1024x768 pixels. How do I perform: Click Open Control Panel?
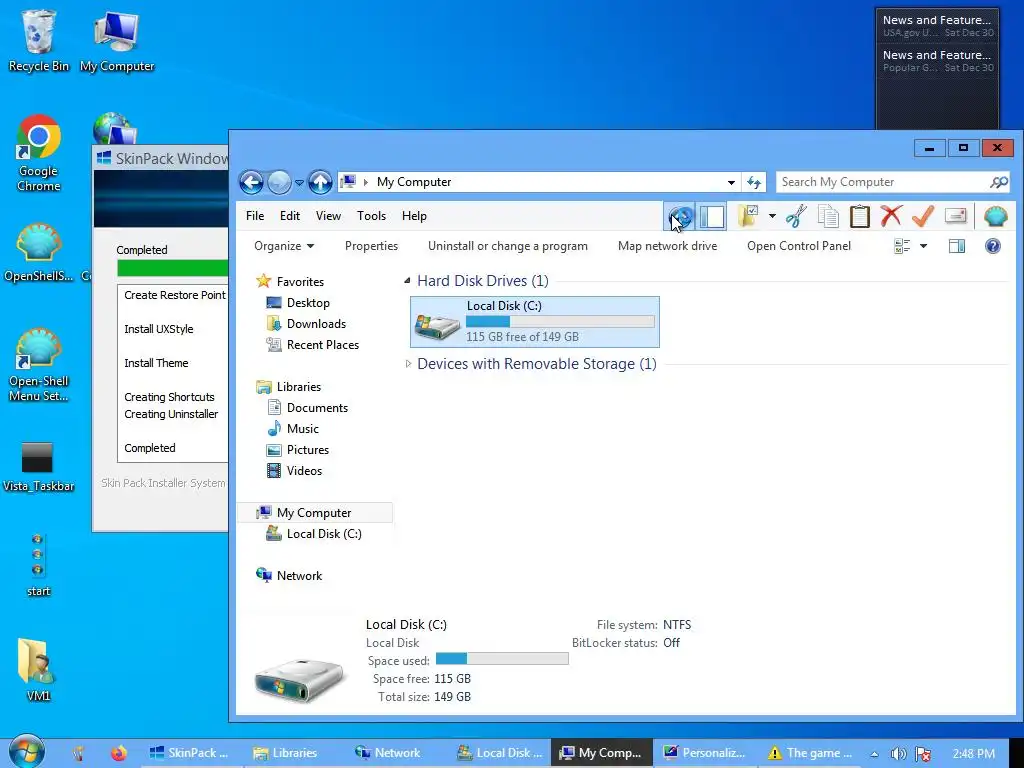[x=799, y=246]
